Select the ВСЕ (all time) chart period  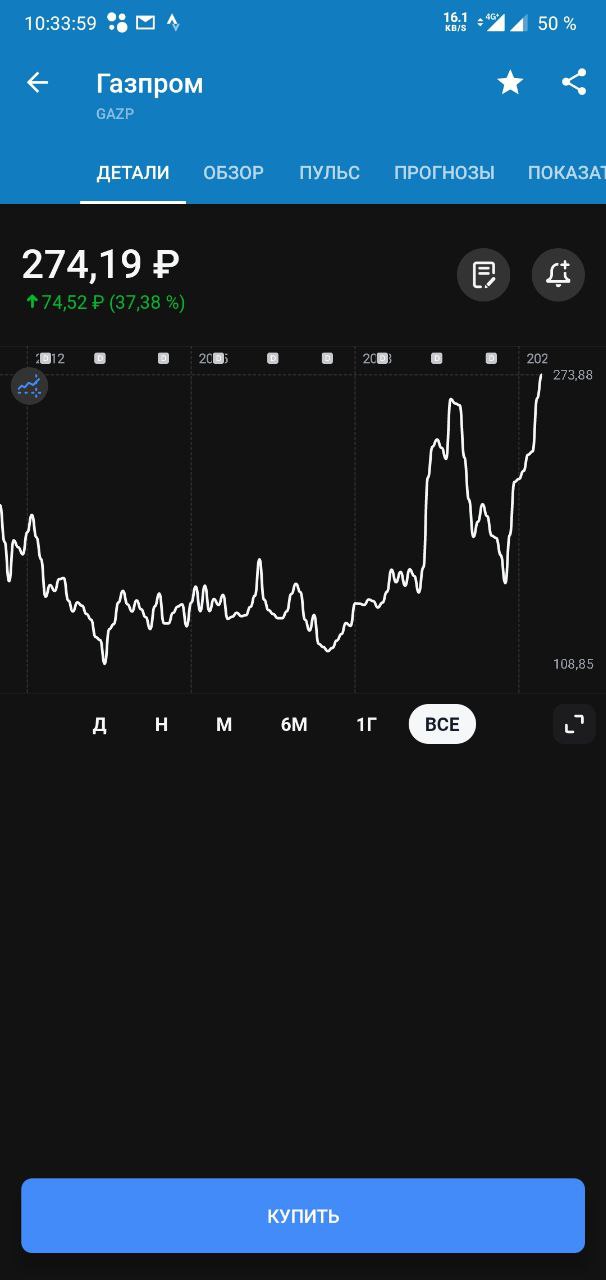(442, 724)
